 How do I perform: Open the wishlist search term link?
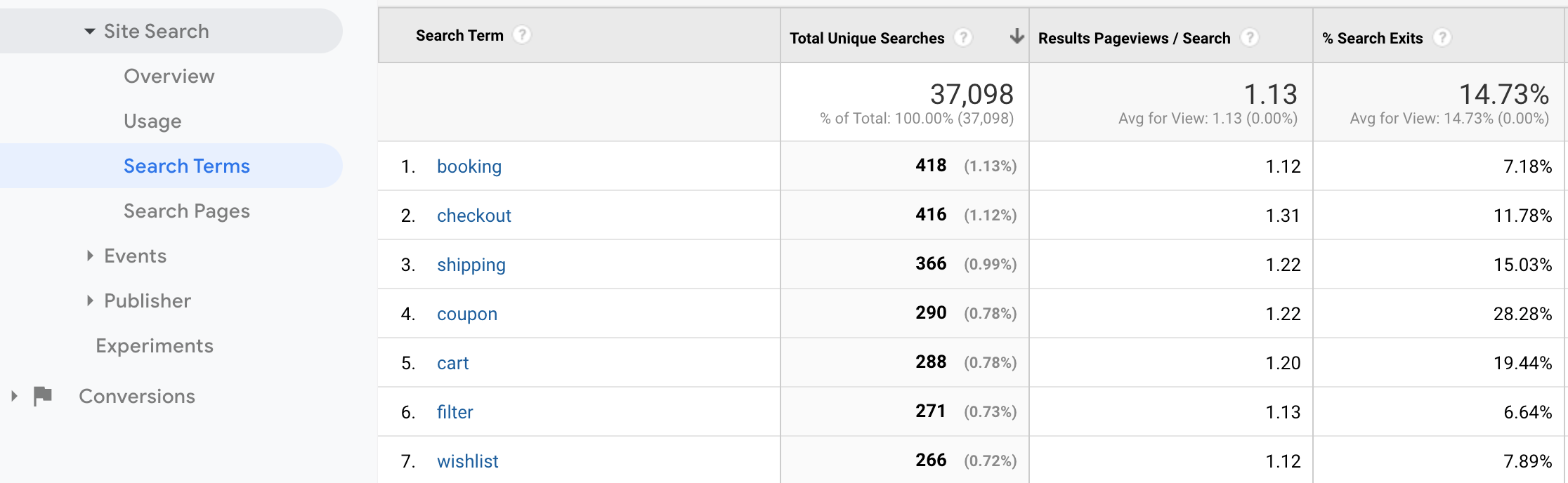[x=468, y=461]
